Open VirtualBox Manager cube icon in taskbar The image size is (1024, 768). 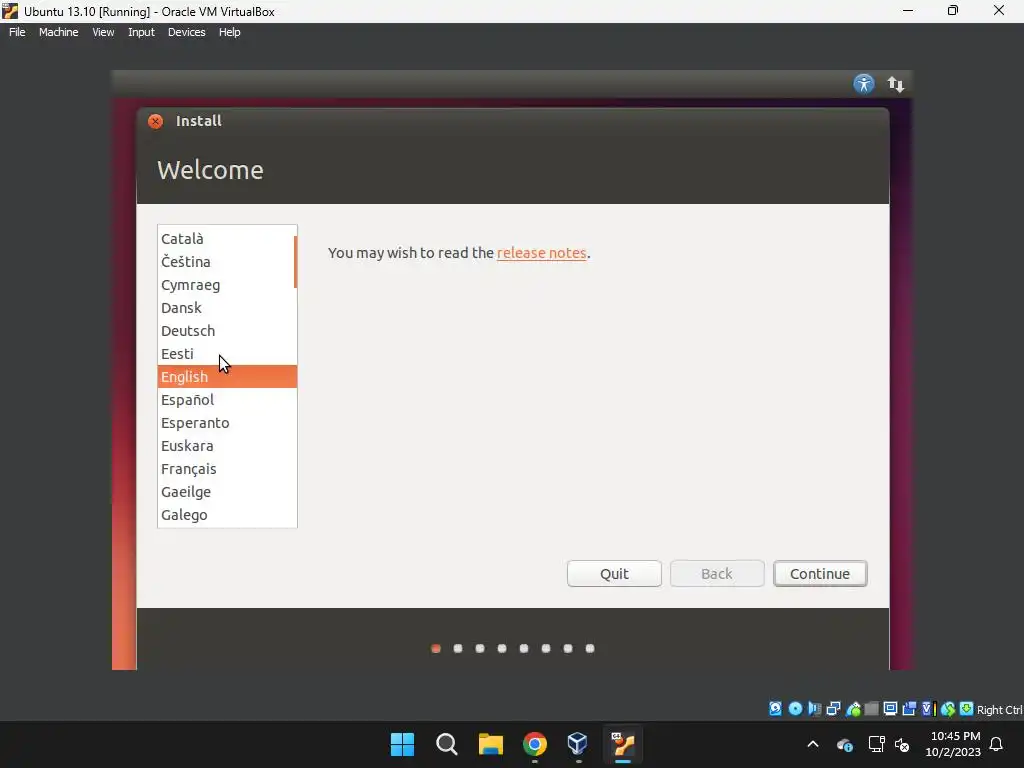(x=578, y=744)
